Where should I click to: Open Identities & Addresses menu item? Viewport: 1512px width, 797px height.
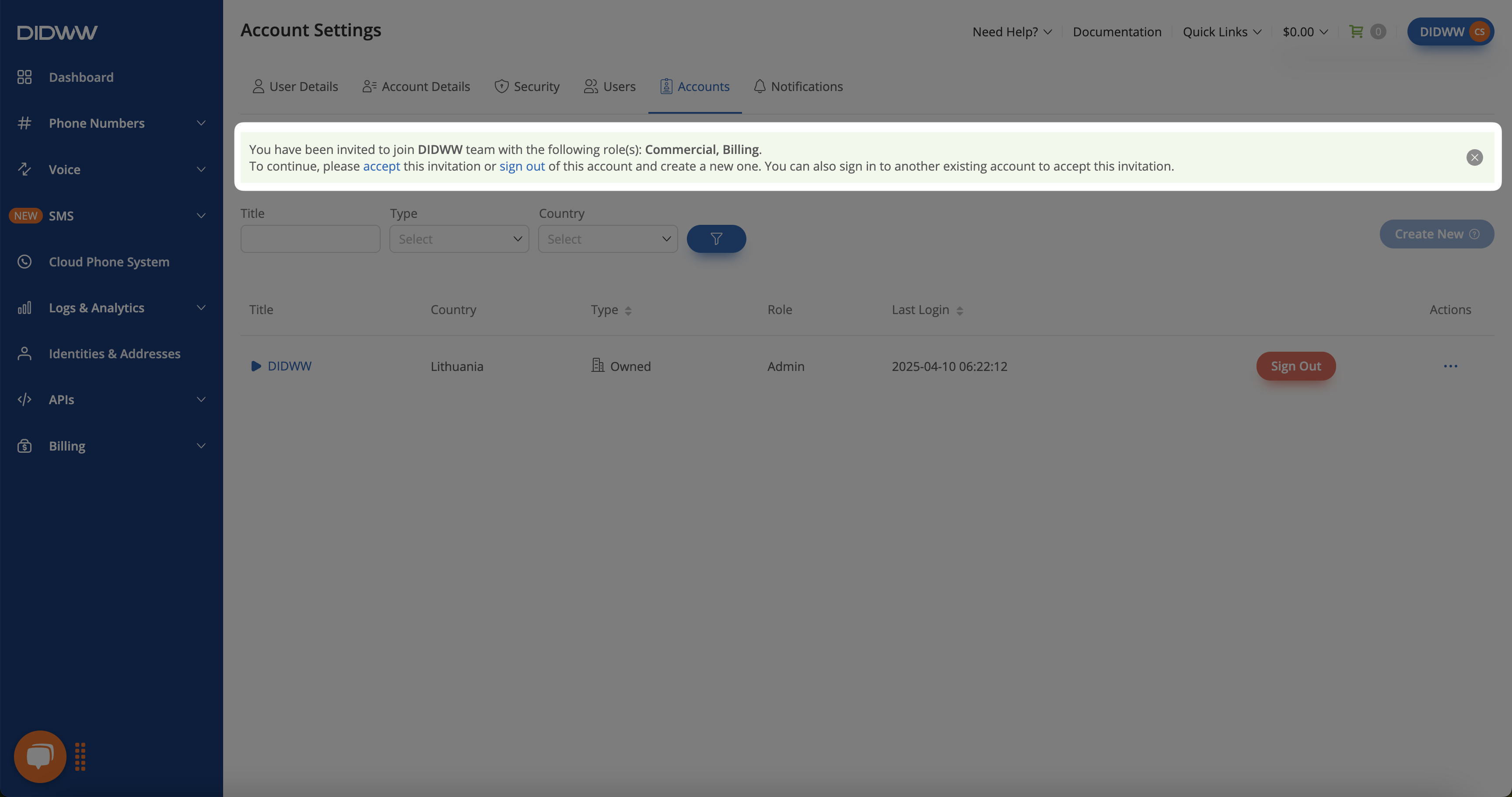click(115, 354)
